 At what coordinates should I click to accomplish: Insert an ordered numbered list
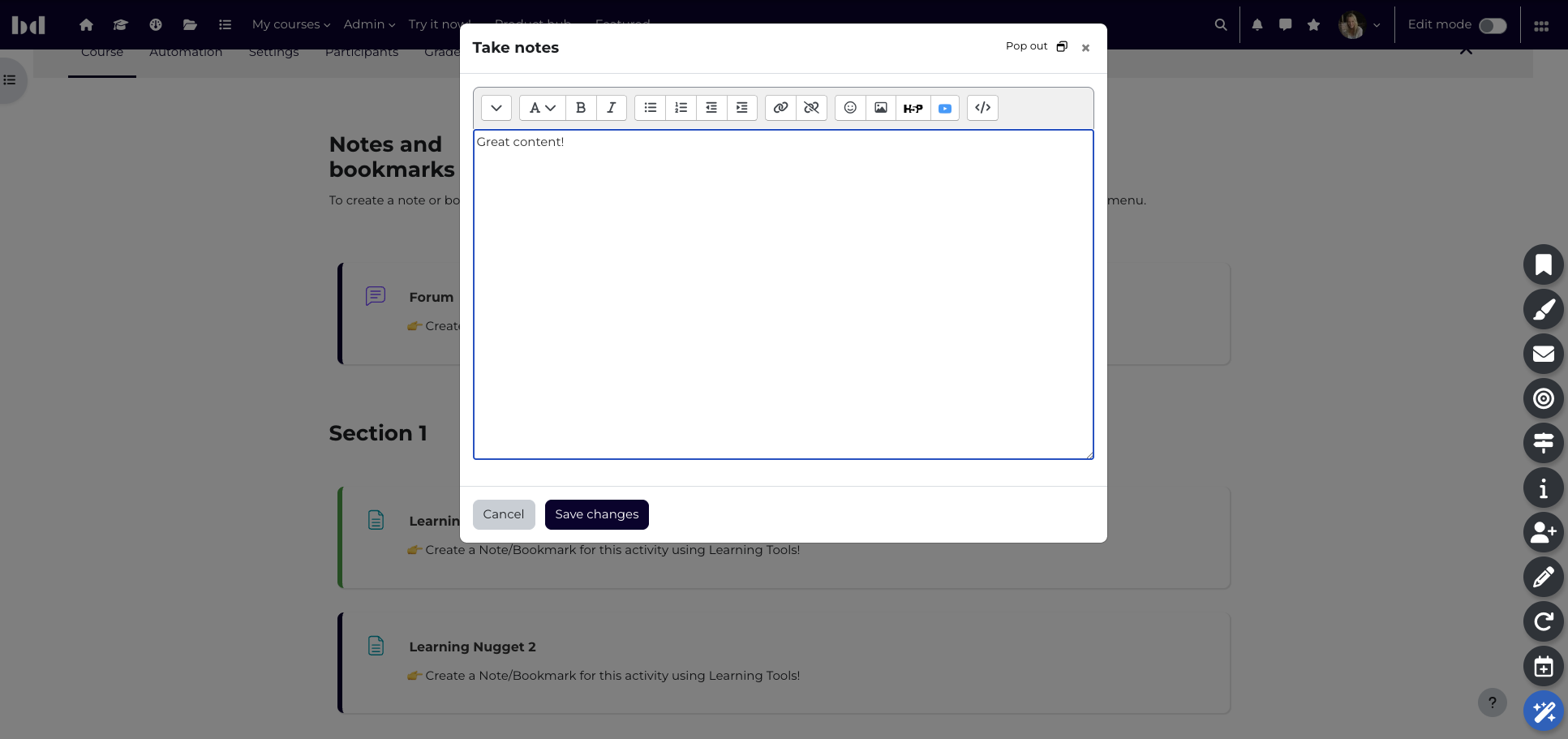click(x=681, y=108)
